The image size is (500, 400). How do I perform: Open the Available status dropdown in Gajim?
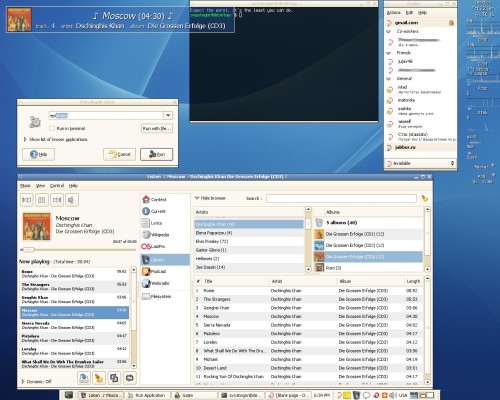pos(420,163)
